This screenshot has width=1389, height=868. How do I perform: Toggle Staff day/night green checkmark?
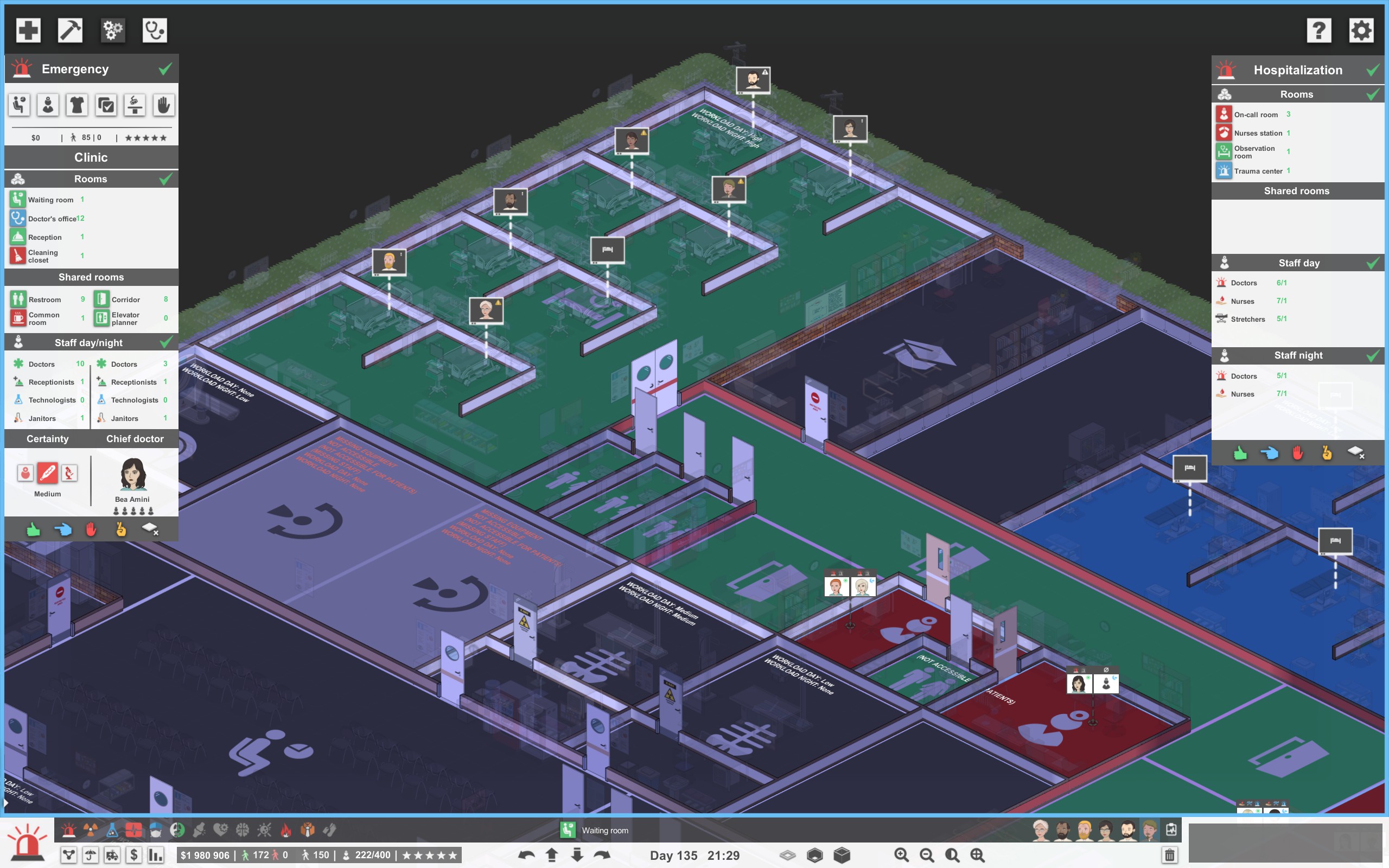coord(166,343)
